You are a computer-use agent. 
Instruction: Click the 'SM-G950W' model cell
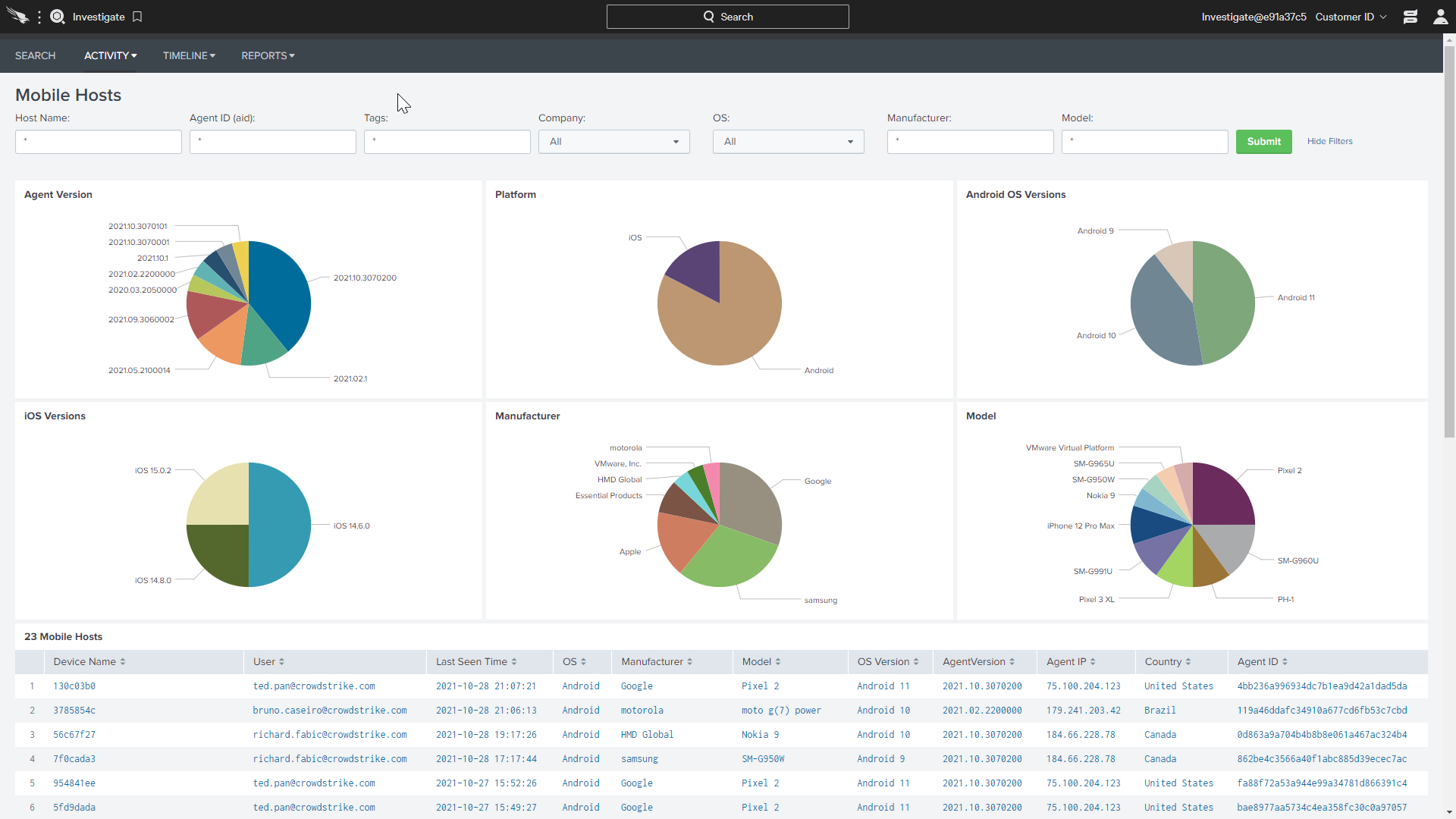tap(763, 759)
